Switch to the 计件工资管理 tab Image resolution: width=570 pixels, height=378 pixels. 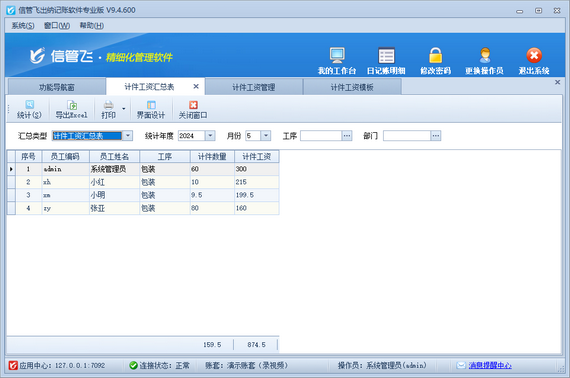254,87
